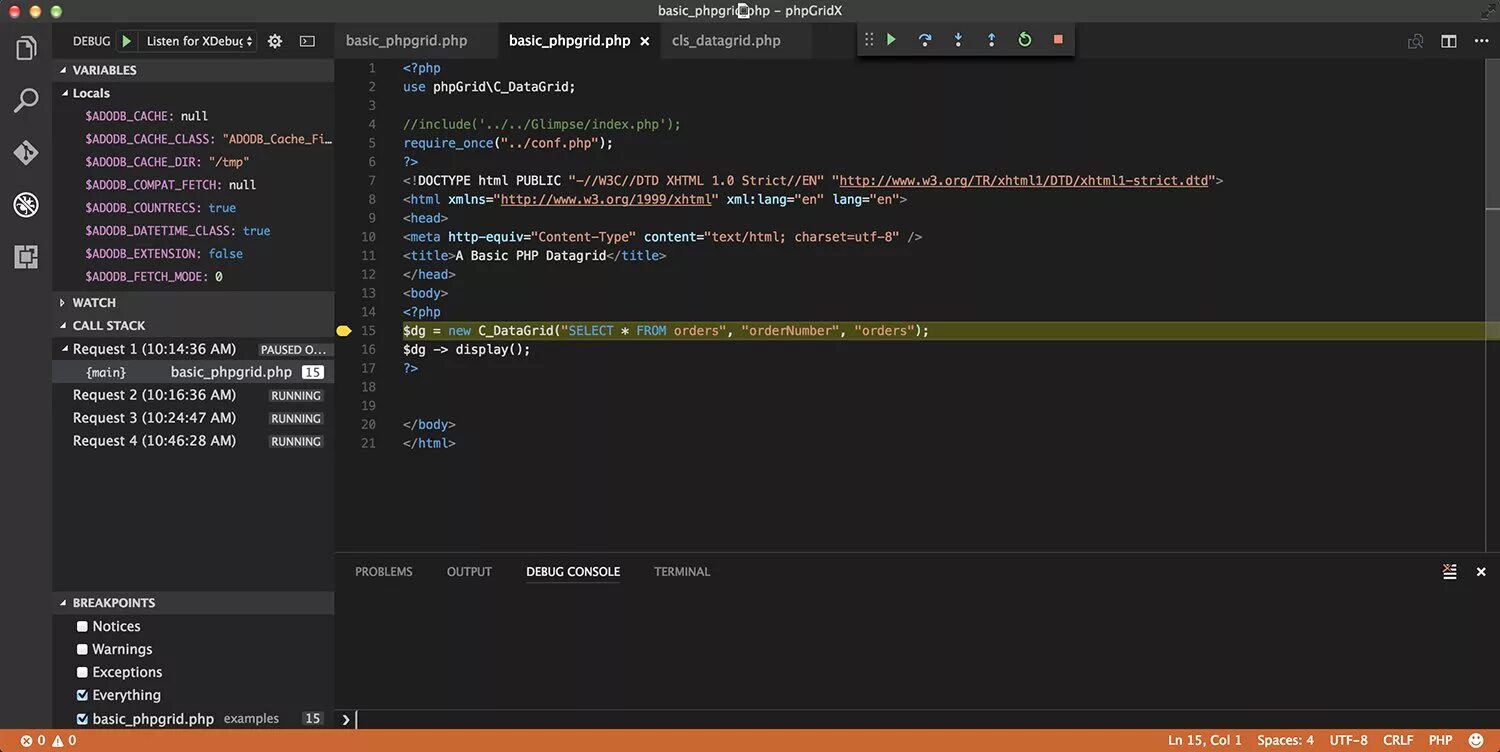The width and height of the screenshot is (1500, 752).
Task: Open the Debug view in activity bar
Action: 26,205
